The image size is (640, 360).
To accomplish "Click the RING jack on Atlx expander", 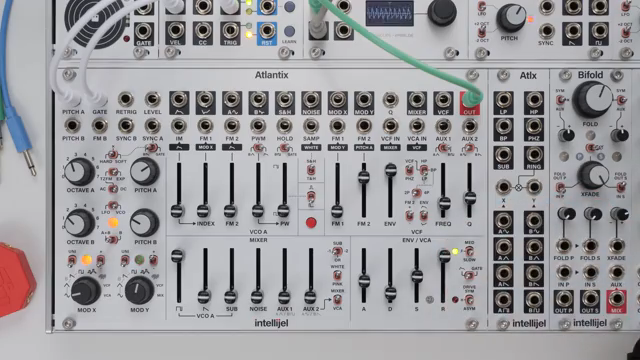I will click(x=534, y=155).
